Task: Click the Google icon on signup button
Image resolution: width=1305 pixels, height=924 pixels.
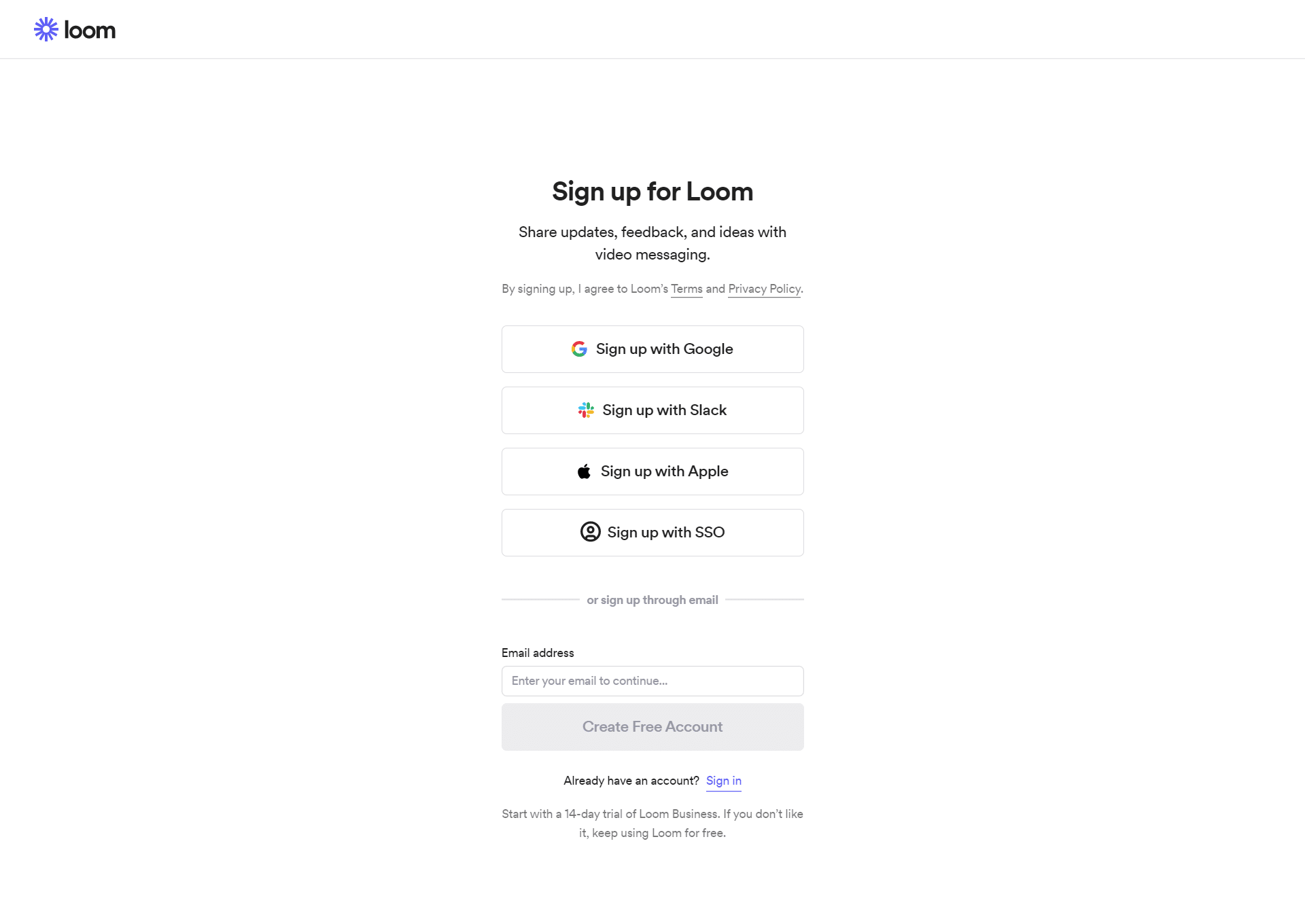Action: pyautogui.click(x=579, y=348)
